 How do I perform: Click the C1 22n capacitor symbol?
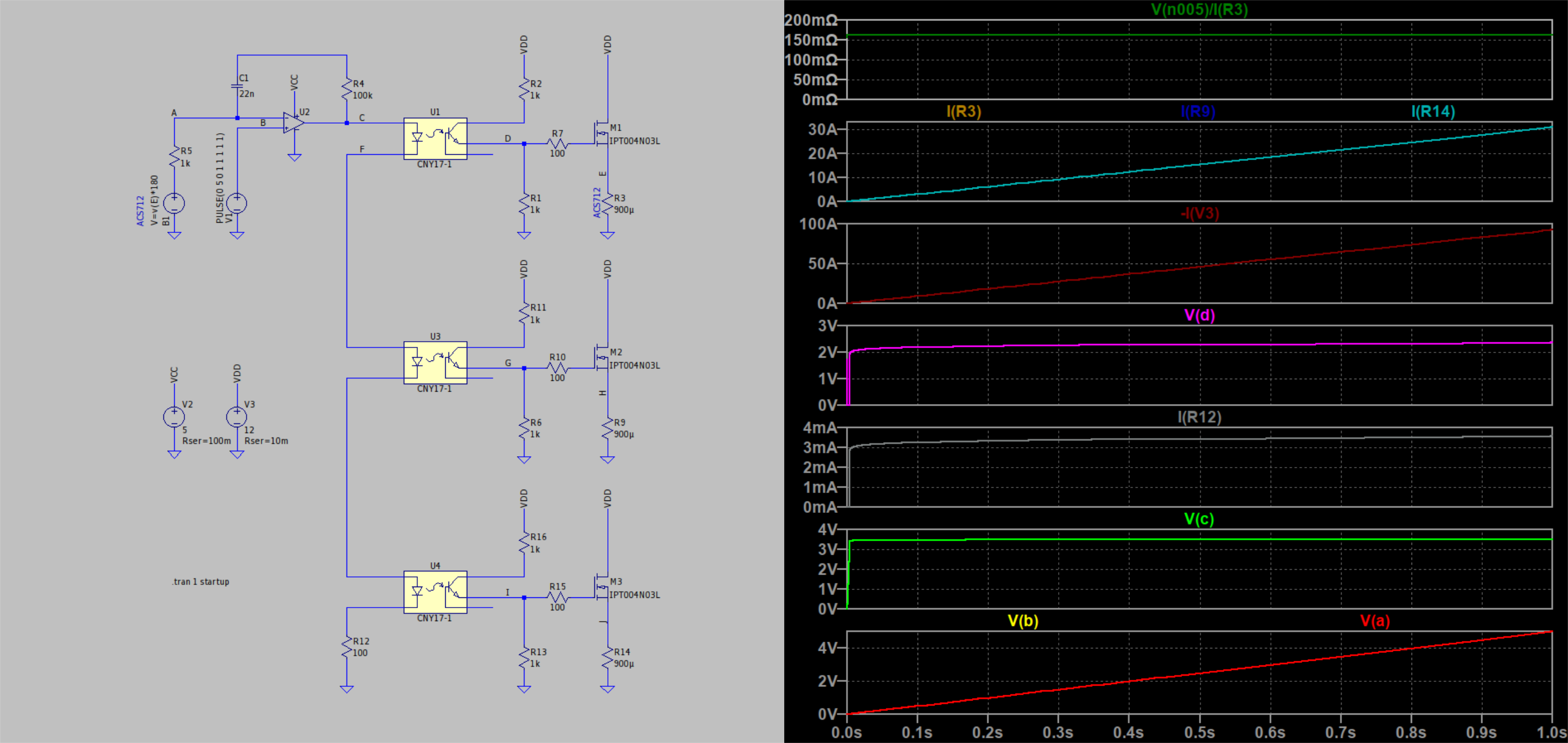[237, 86]
